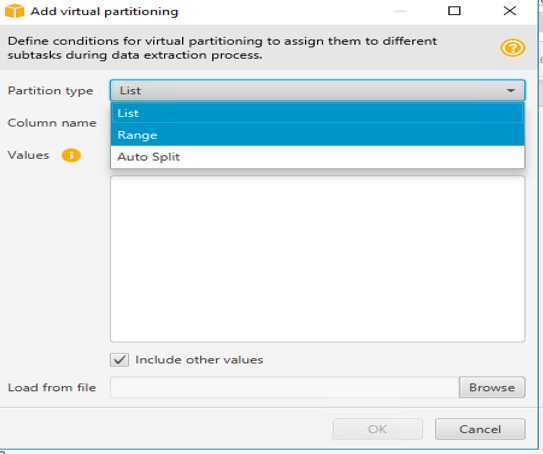This screenshot has width=543, height=454.
Task: Click the greyed-out OK button
Action: [x=377, y=429]
